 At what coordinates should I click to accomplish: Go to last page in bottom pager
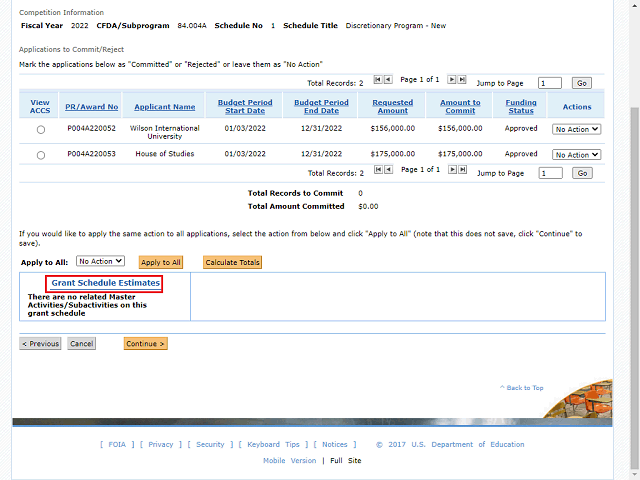point(462,169)
